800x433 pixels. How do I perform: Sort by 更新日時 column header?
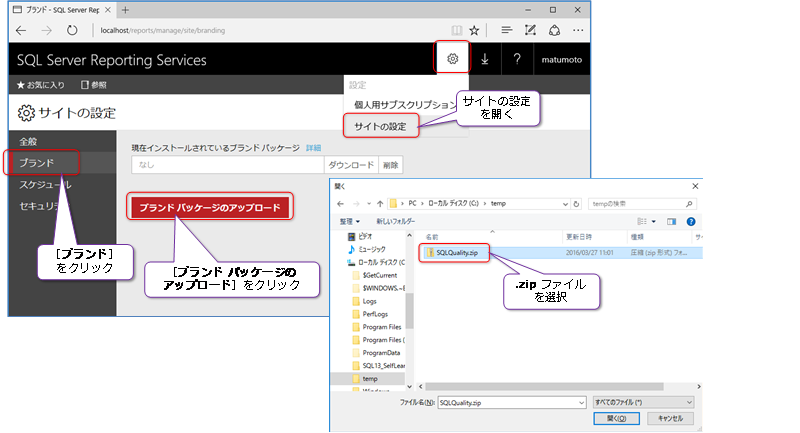point(579,237)
